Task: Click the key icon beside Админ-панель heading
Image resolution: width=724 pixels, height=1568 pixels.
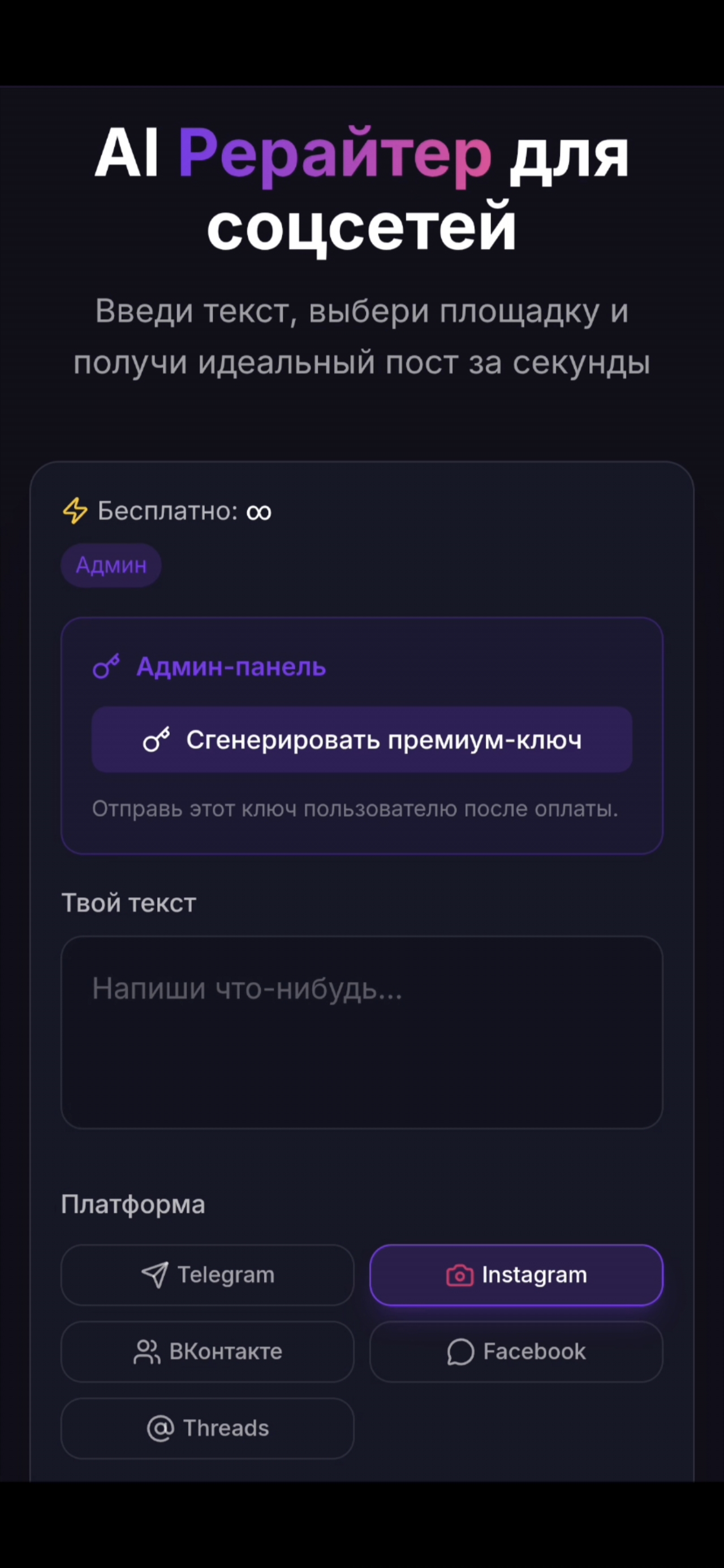Action: click(106, 666)
